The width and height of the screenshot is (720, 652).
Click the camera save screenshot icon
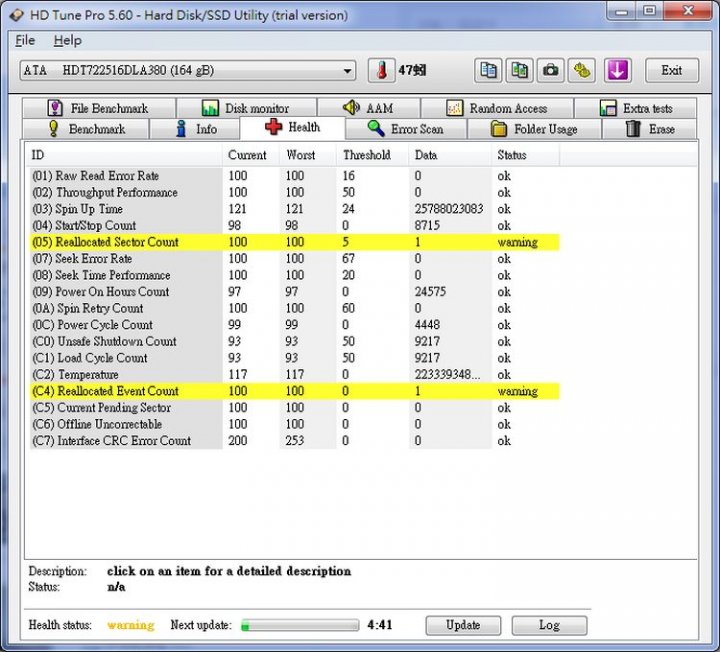[x=550, y=71]
